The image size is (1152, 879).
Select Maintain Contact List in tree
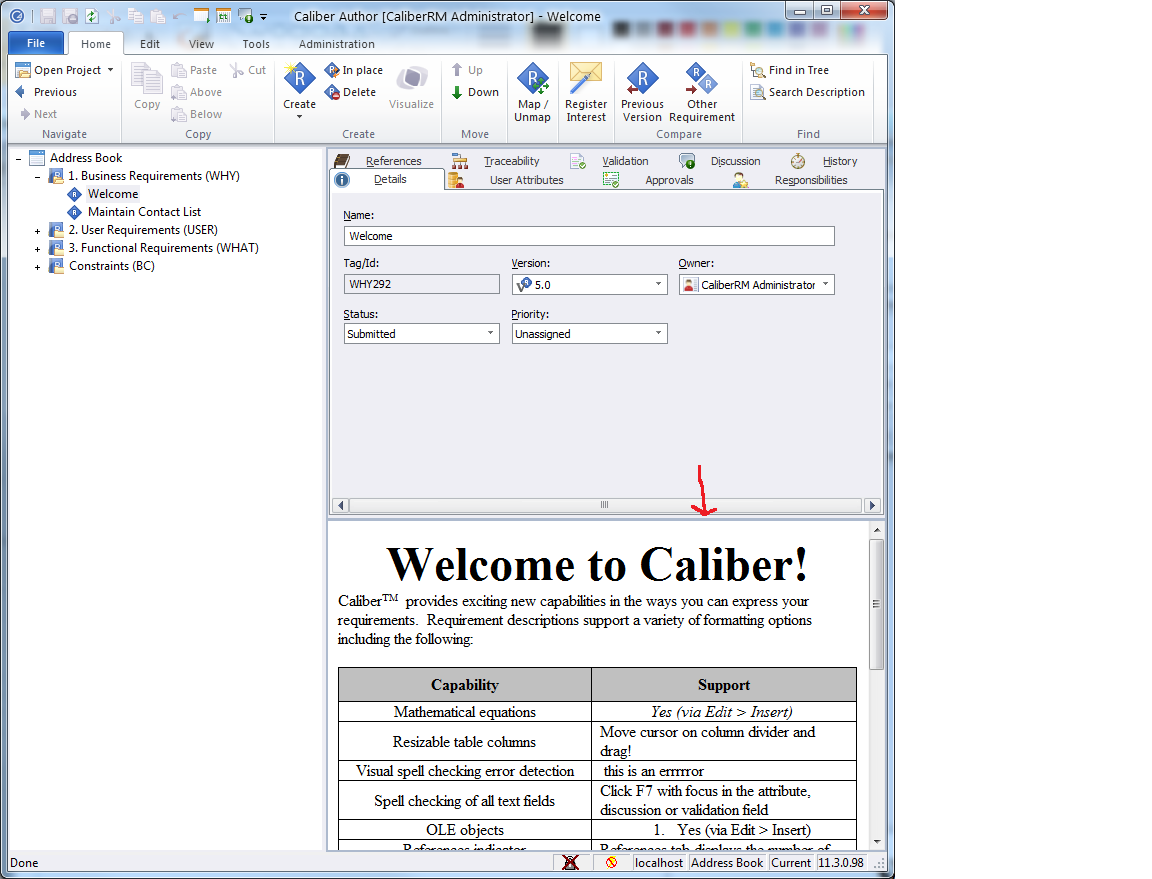(x=144, y=212)
